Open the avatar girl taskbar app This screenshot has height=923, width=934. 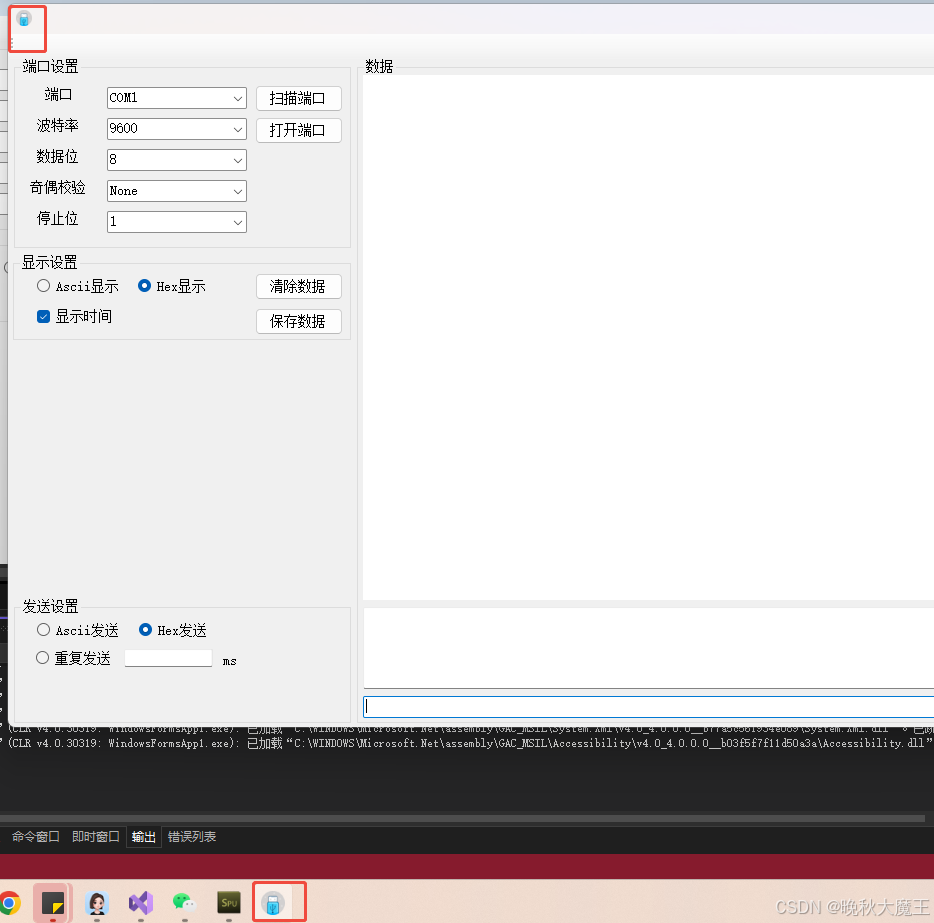[97, 903]
